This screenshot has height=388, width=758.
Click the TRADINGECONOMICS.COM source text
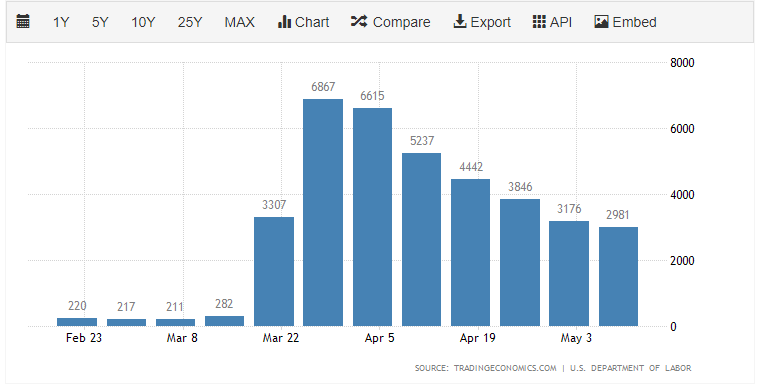505,368
